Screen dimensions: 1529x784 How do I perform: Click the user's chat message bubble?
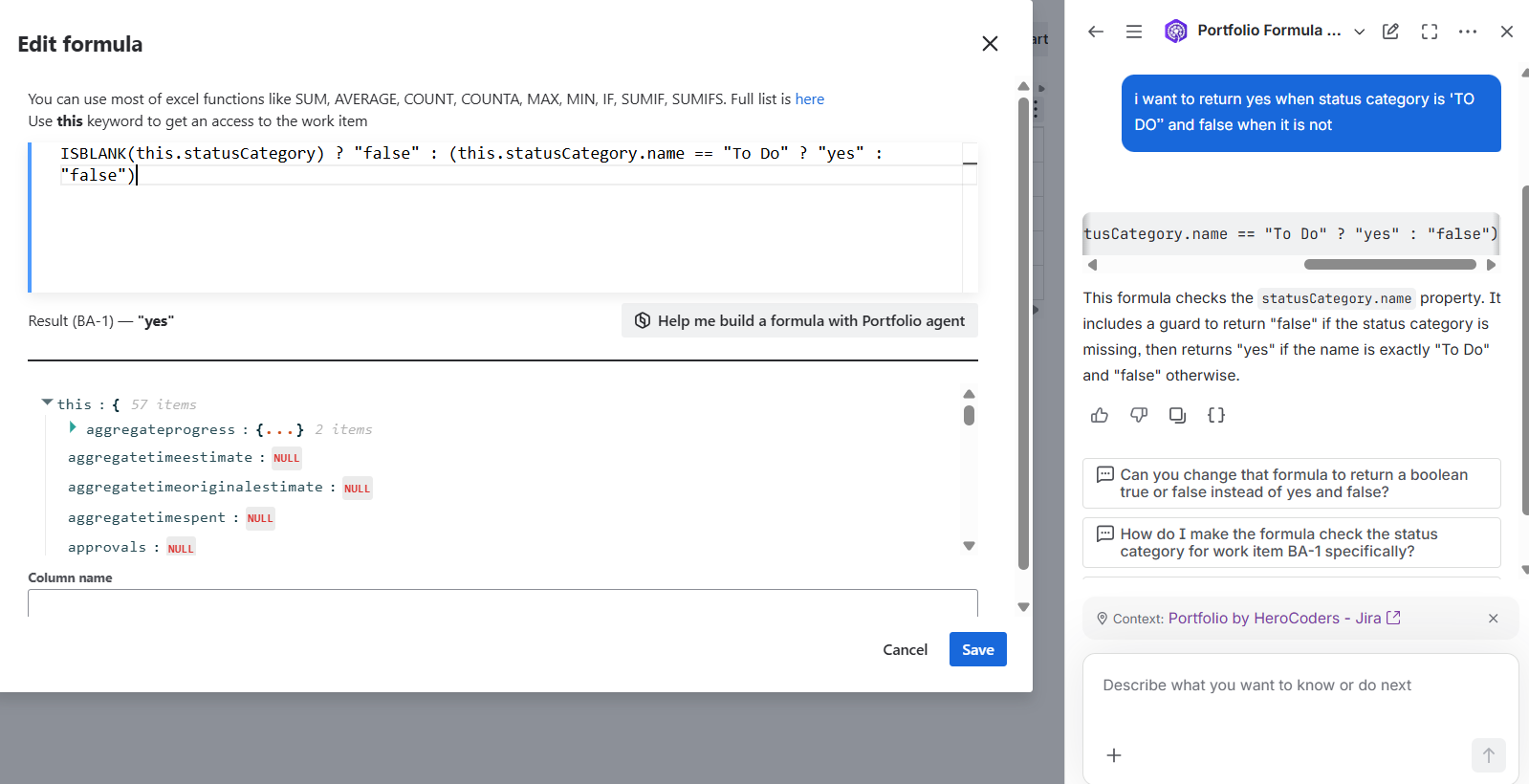[1311, 113]
